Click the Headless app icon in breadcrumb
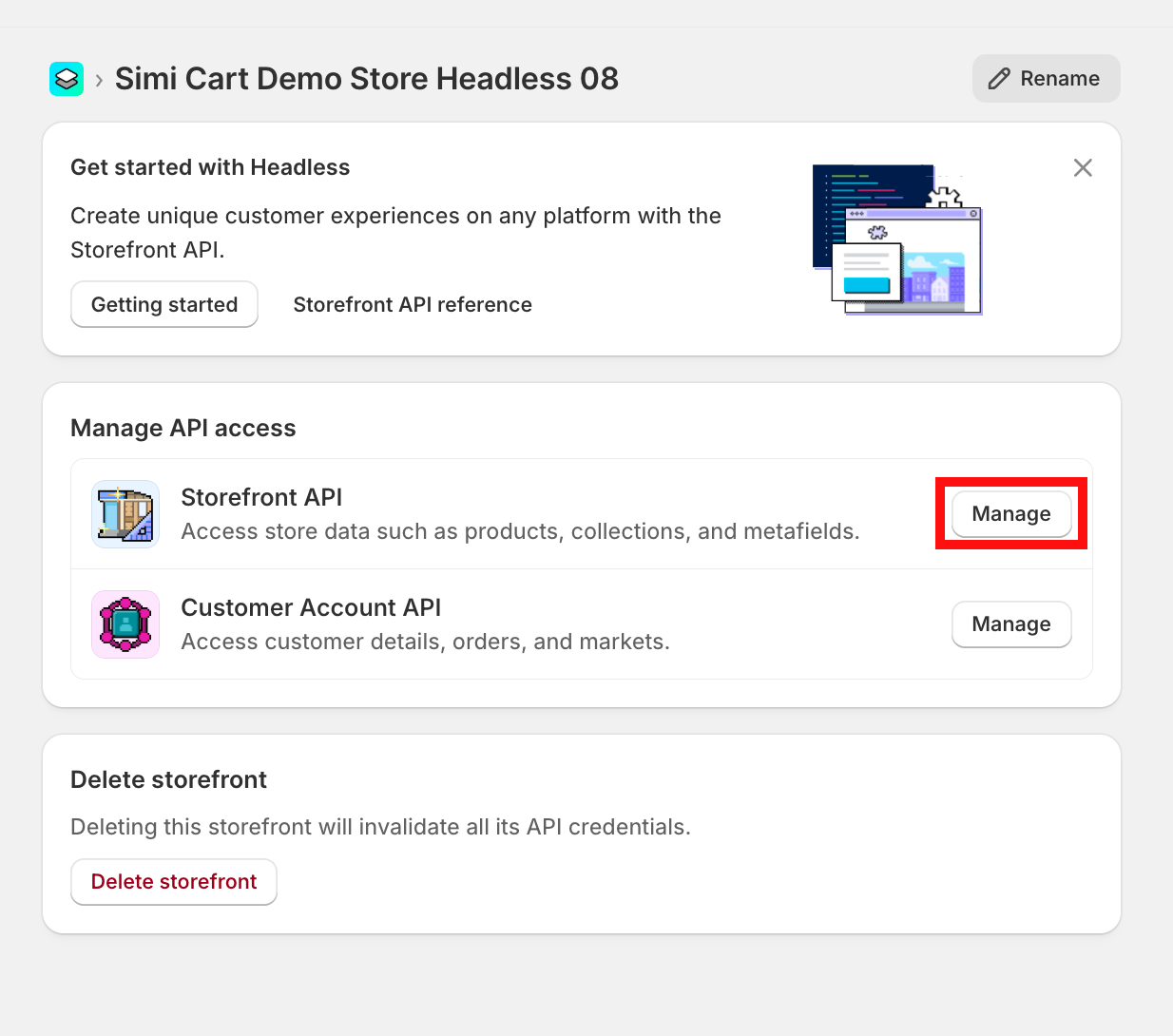This screenshot has height=1036, width=1173. click(x=67, y=79)
